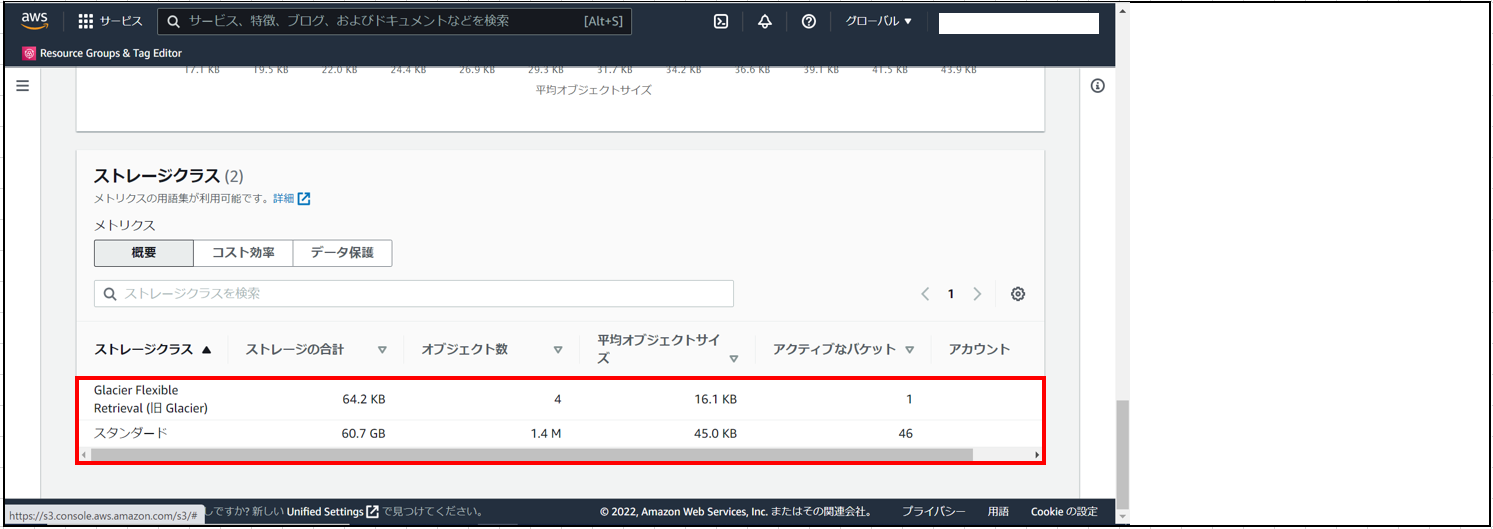Click the 45.0 KB average size cell
This screenshot has width=1493, height=529.
716,433
